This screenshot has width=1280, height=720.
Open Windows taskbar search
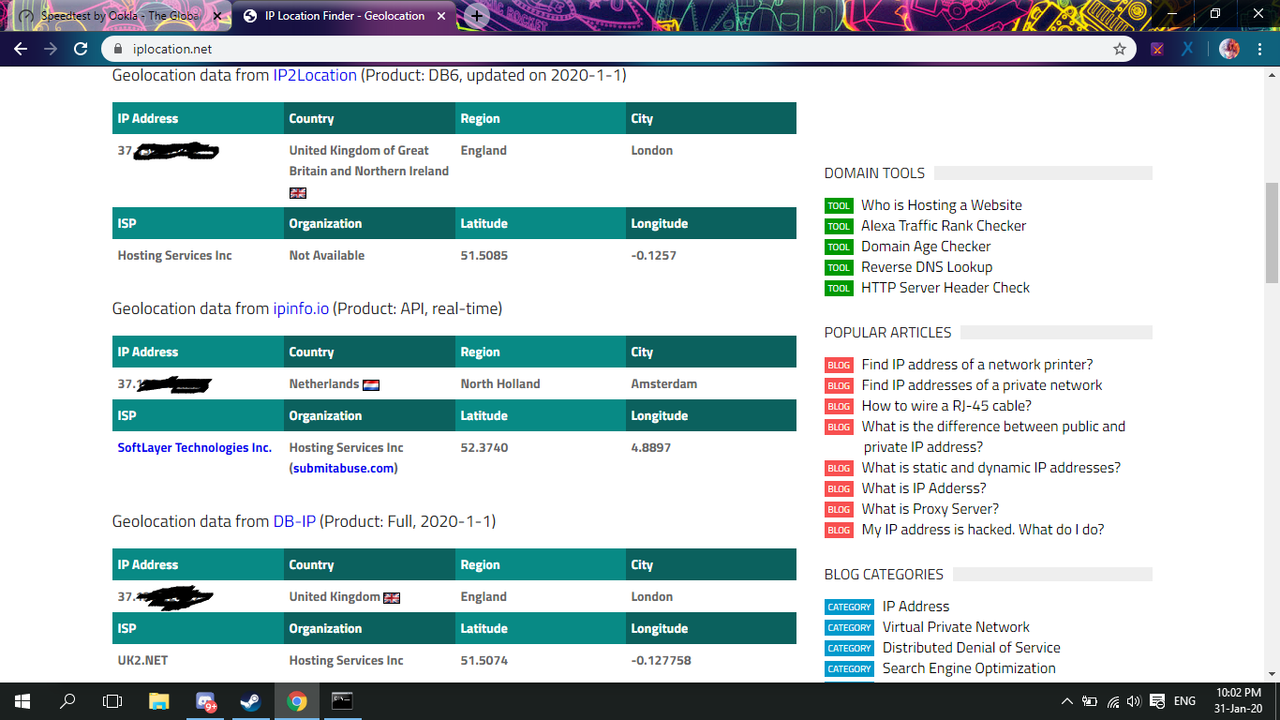[68, 701]
